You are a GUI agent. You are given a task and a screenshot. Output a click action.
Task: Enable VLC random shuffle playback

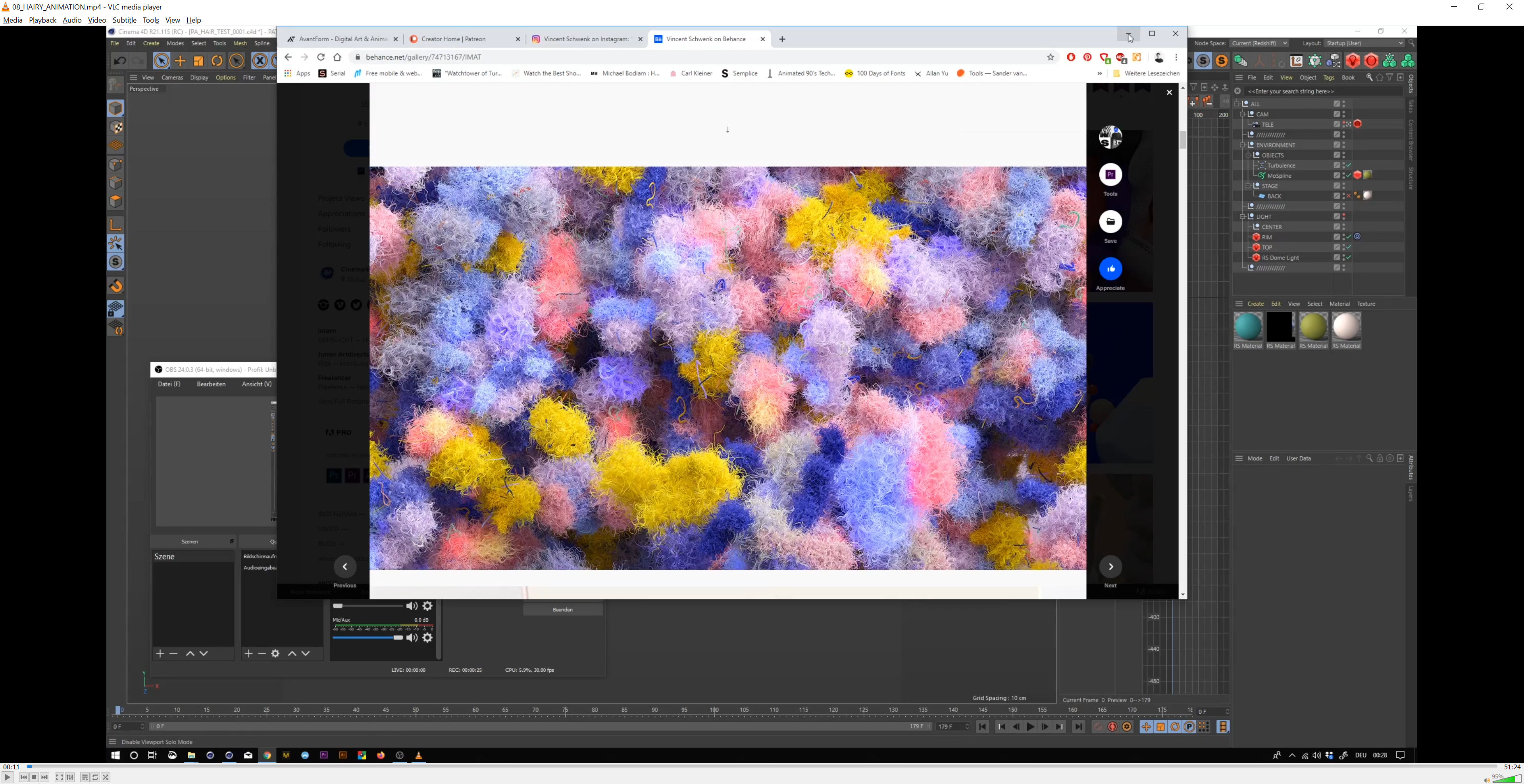tap(106, 778)
